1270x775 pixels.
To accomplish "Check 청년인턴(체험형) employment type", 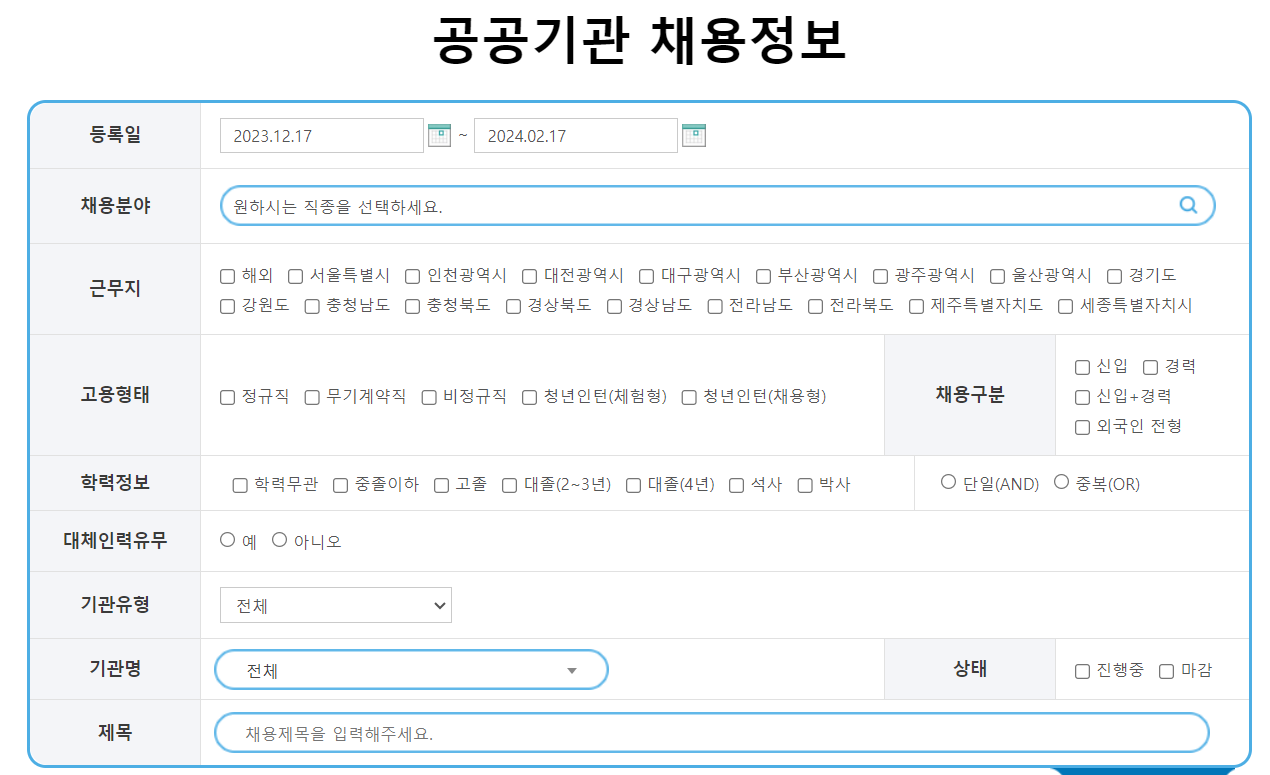I will [x=528, y=396].
